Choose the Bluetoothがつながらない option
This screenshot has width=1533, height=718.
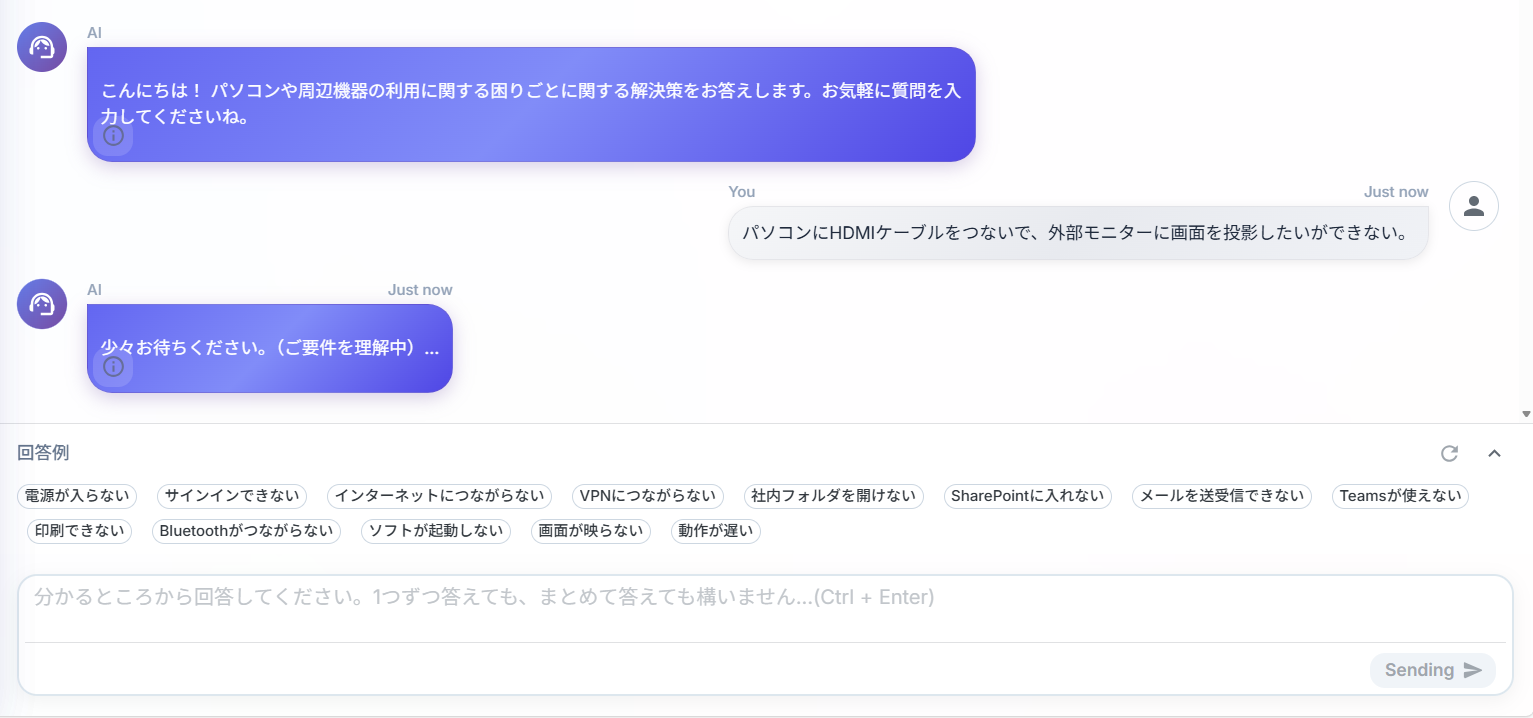coord(246,531)
